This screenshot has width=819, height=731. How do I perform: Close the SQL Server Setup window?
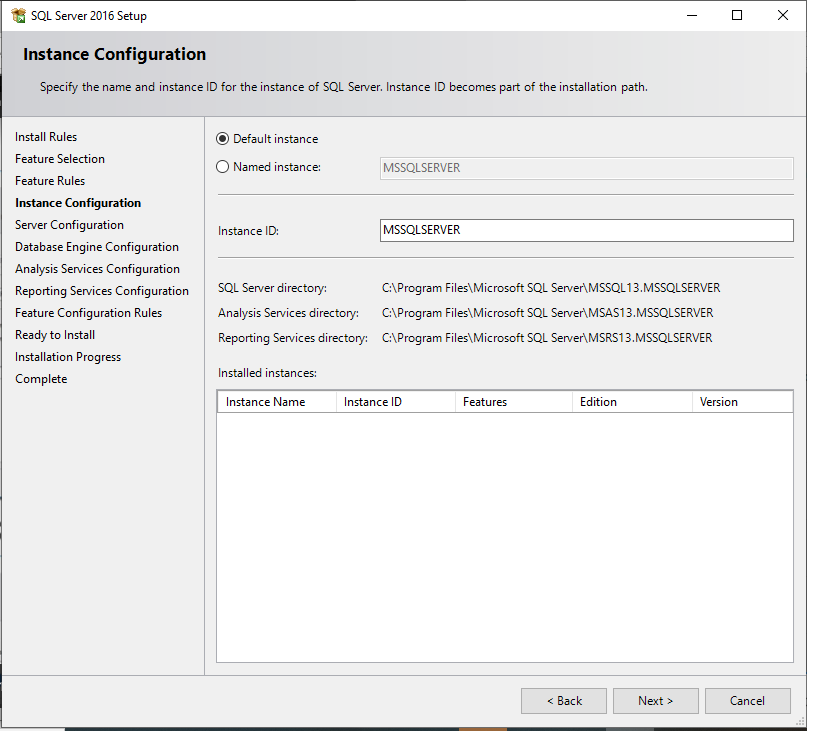(x=783, y=16)
